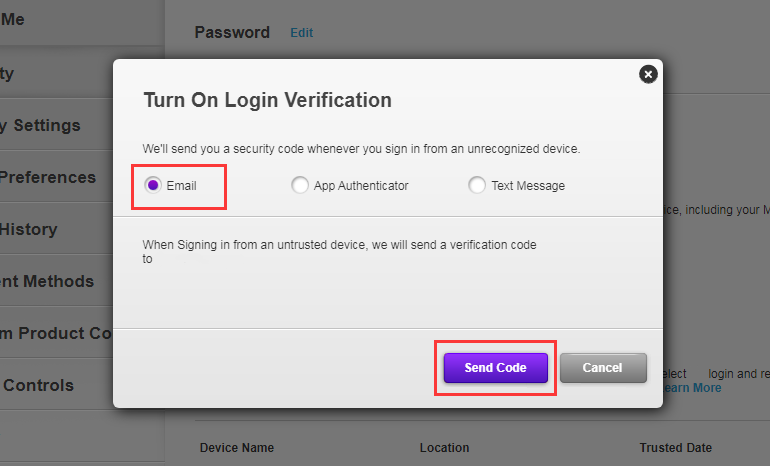The width and height of the screenshot is (770, 466).
Task: Click the Turn On Login Verification title
Action: pos(268,100)
